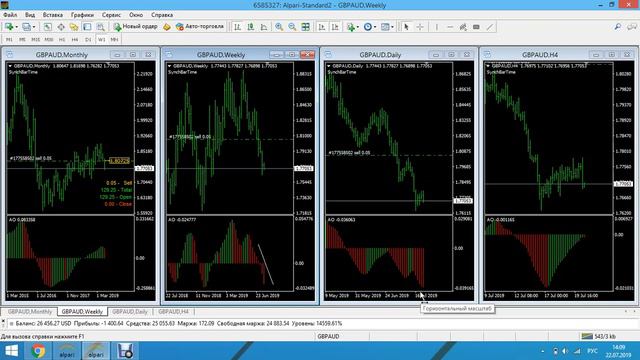Expand the Periods dropdown arrow
The width and height of the screenshot is (640, 360).
[375, 27]
